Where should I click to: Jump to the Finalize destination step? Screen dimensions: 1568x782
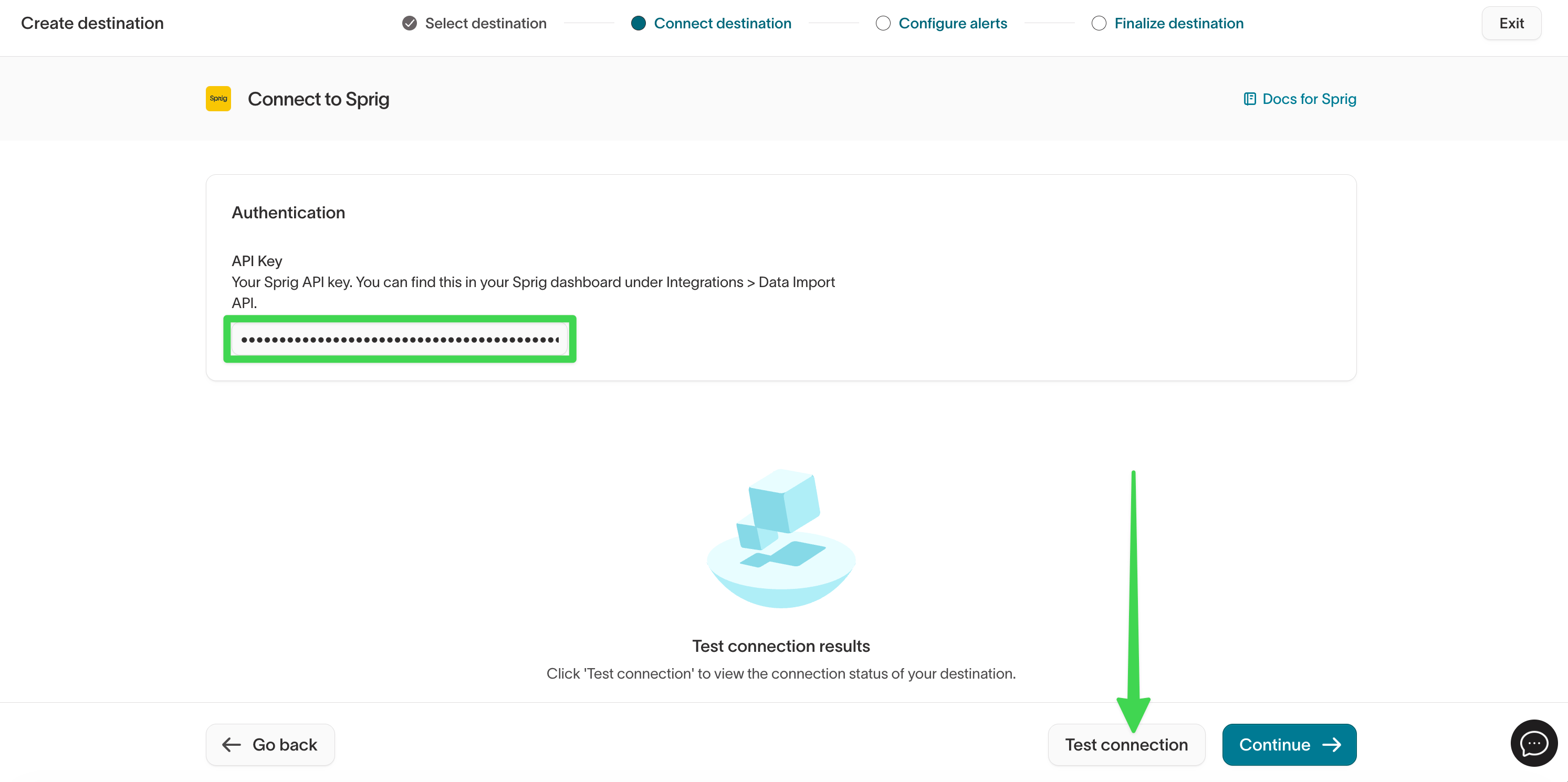1167,23
